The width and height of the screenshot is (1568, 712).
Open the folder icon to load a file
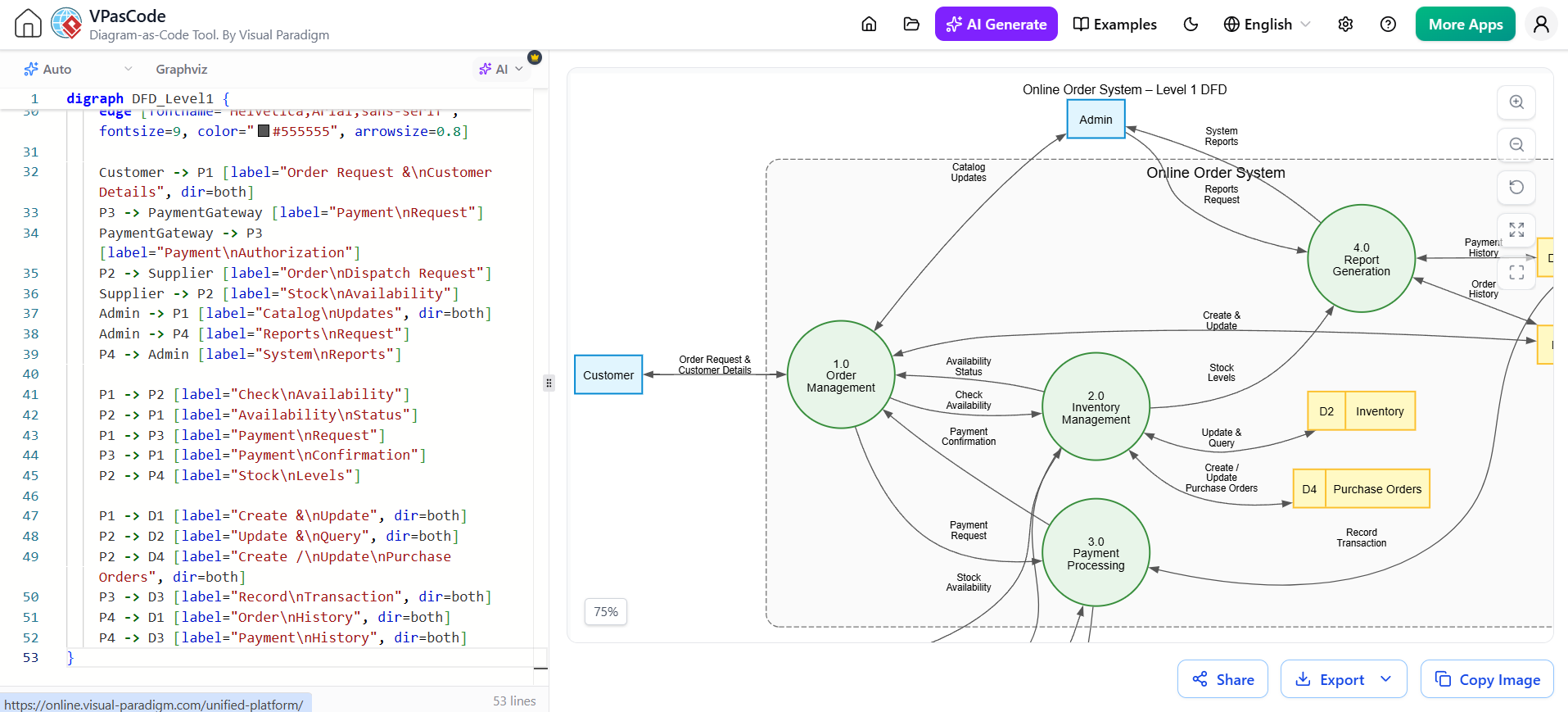911,24
